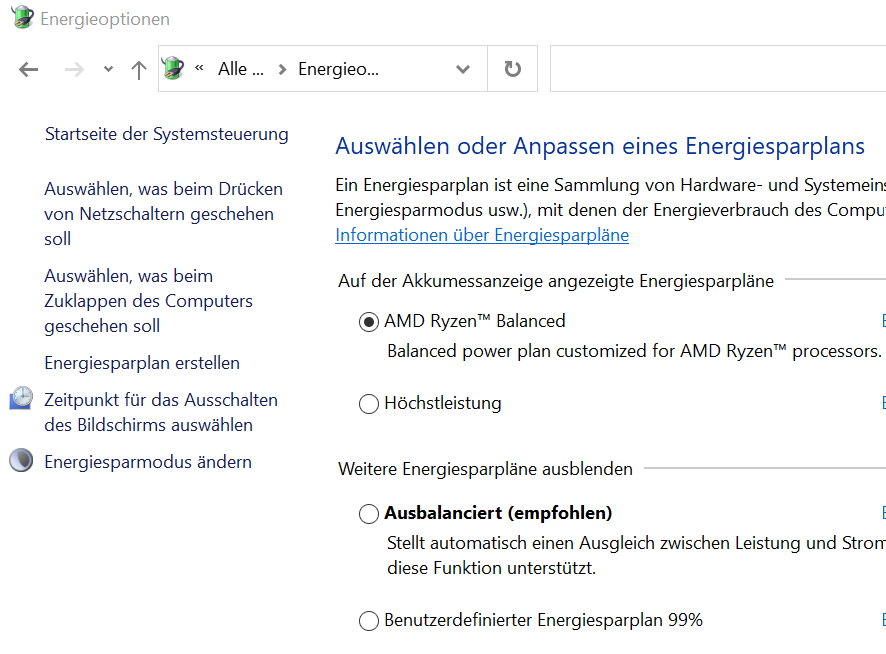The width and height of the screenshot is (886, 654).
Task: Click the moon icon beside Energiesparmodus ändern
Action: (x=21, y=461)
